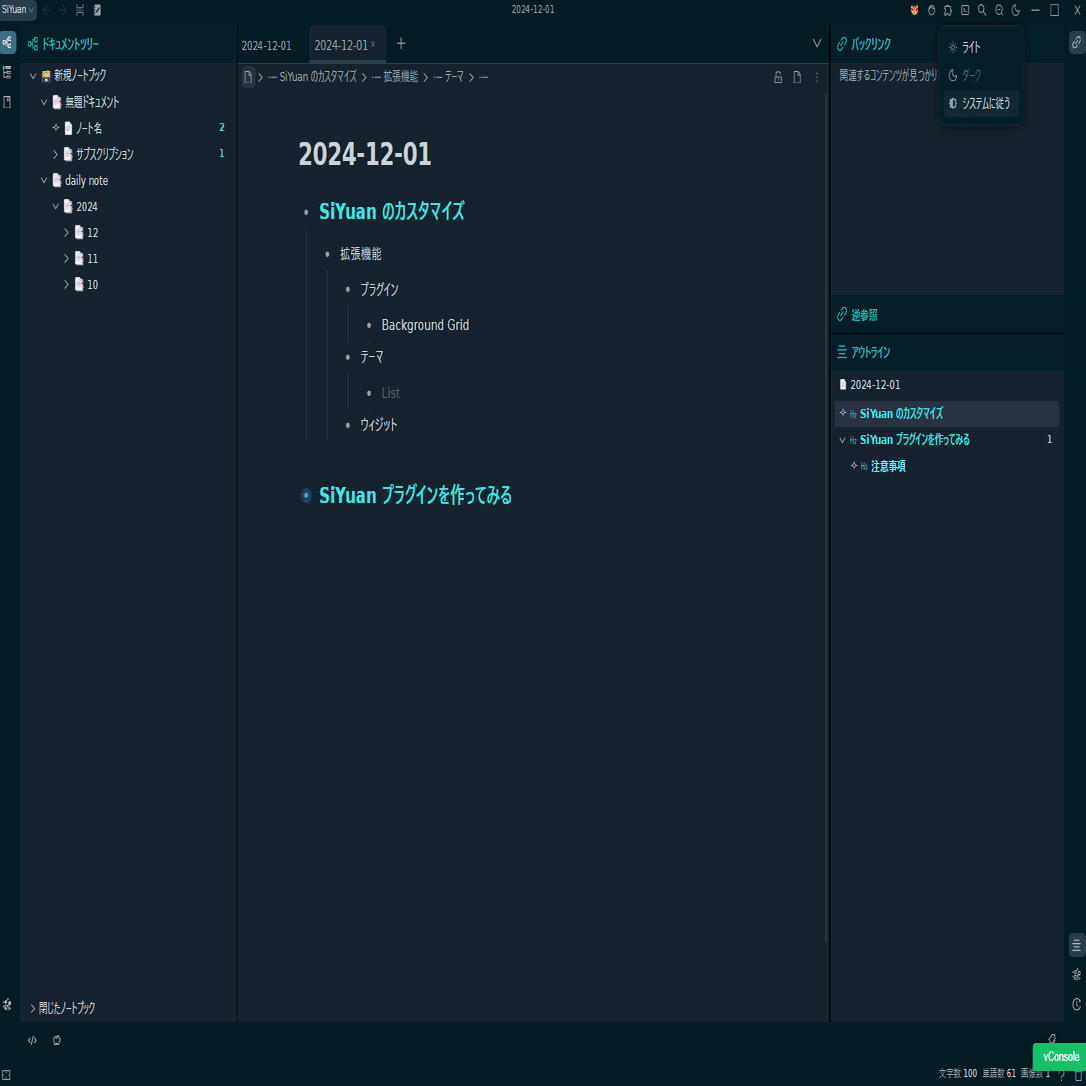1086x1086 pixels.
Task: Click the plugin icon next to code icon
Action: click(x=57, y=1040)
